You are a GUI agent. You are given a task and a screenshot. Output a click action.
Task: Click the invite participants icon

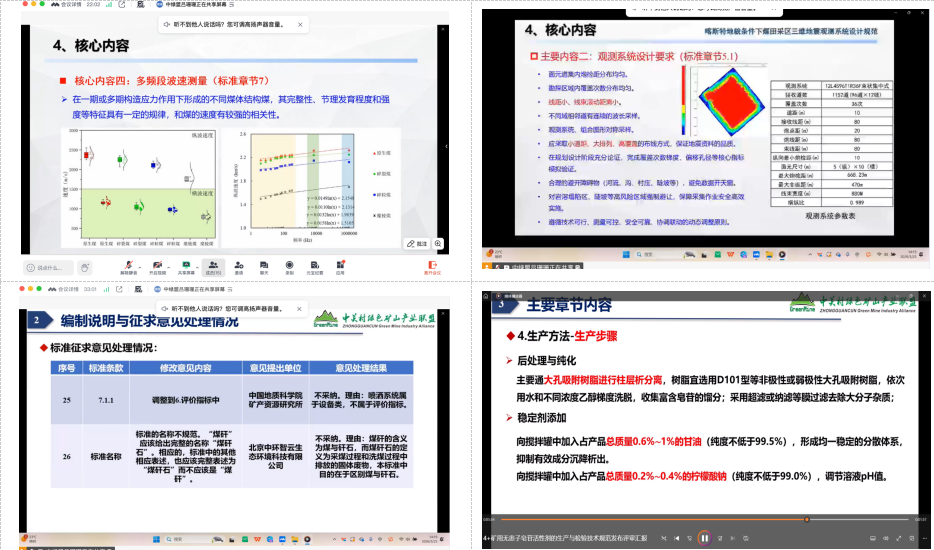239,267
